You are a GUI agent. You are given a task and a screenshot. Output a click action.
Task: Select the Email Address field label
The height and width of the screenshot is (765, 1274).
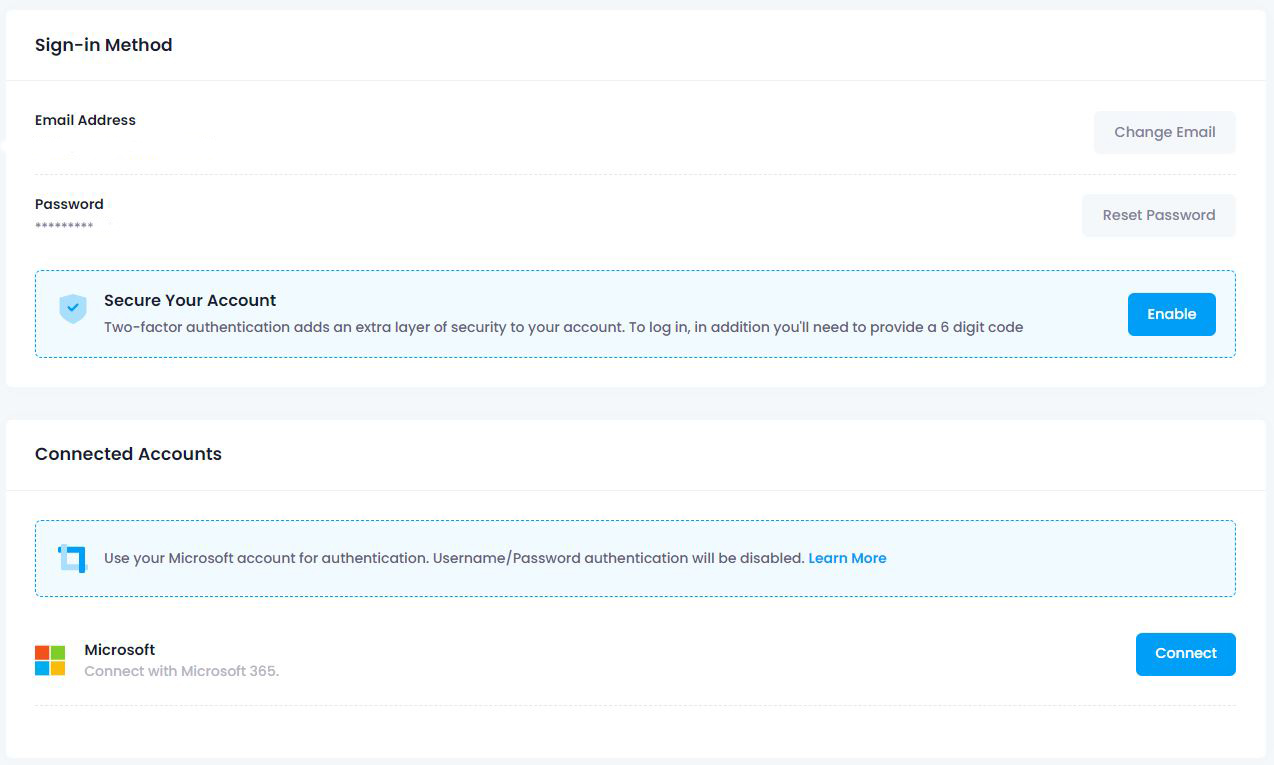tap(85, 120)
